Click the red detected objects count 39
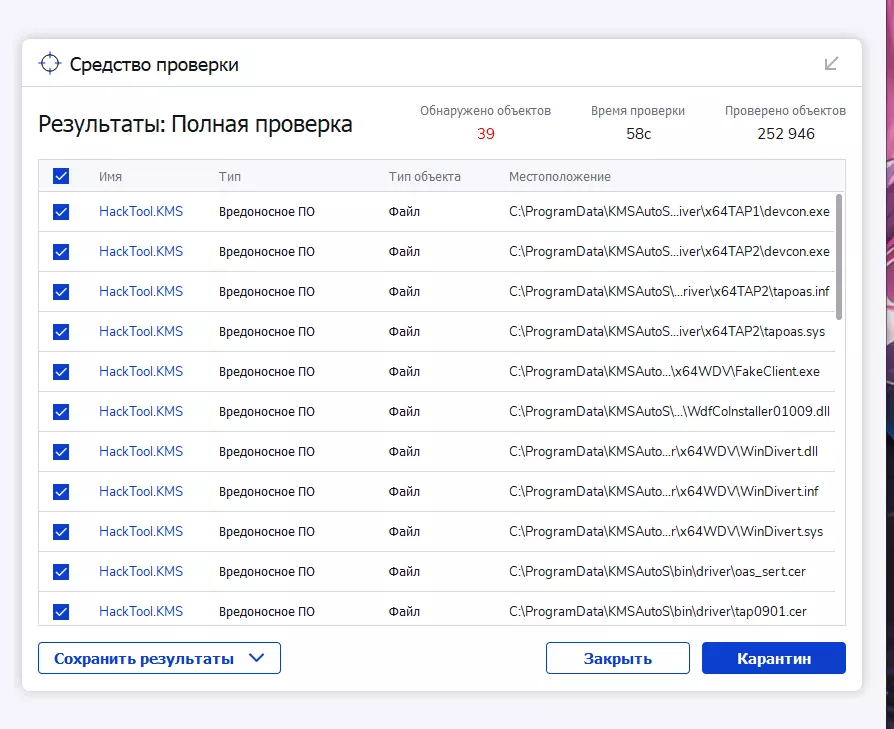Screen dimensions: 894x729 [486, 134]
